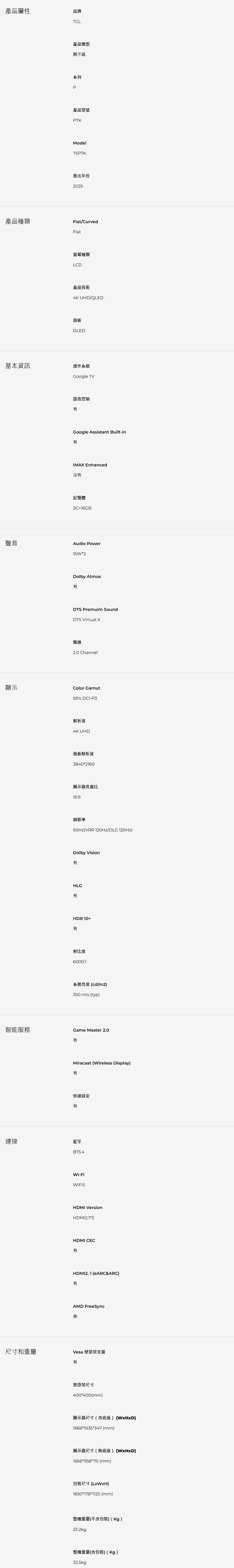Screen dimensions: 234x1568
Task: Click the 350 nits (typ) brightness value
Action: pos(86,995)
